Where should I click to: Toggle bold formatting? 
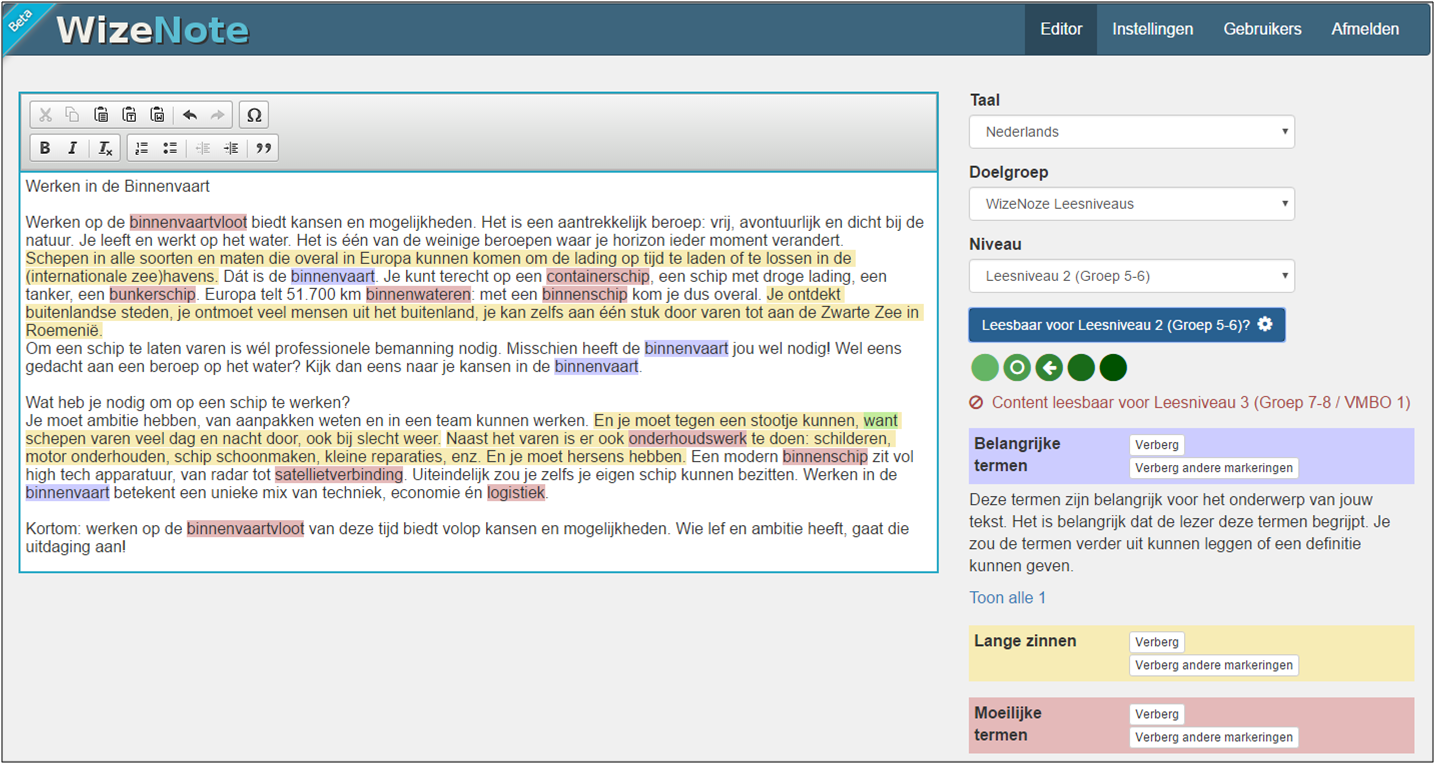point(45,148)
